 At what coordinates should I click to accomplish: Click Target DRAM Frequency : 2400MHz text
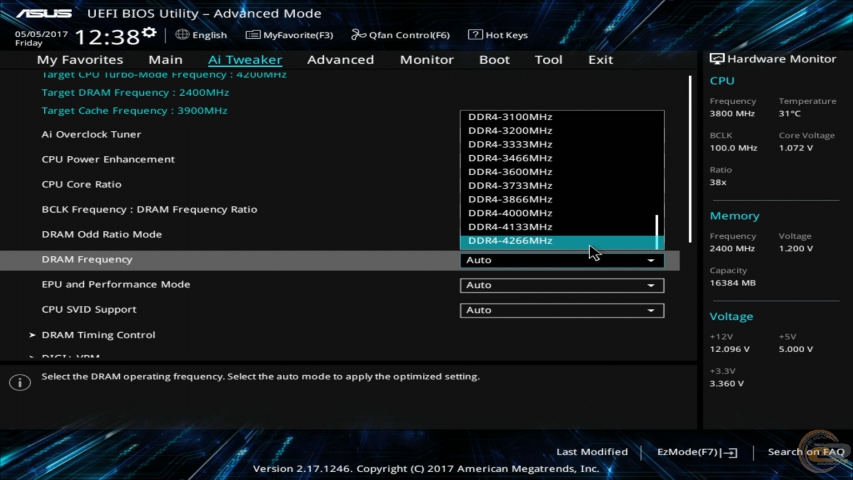[135, 93]
